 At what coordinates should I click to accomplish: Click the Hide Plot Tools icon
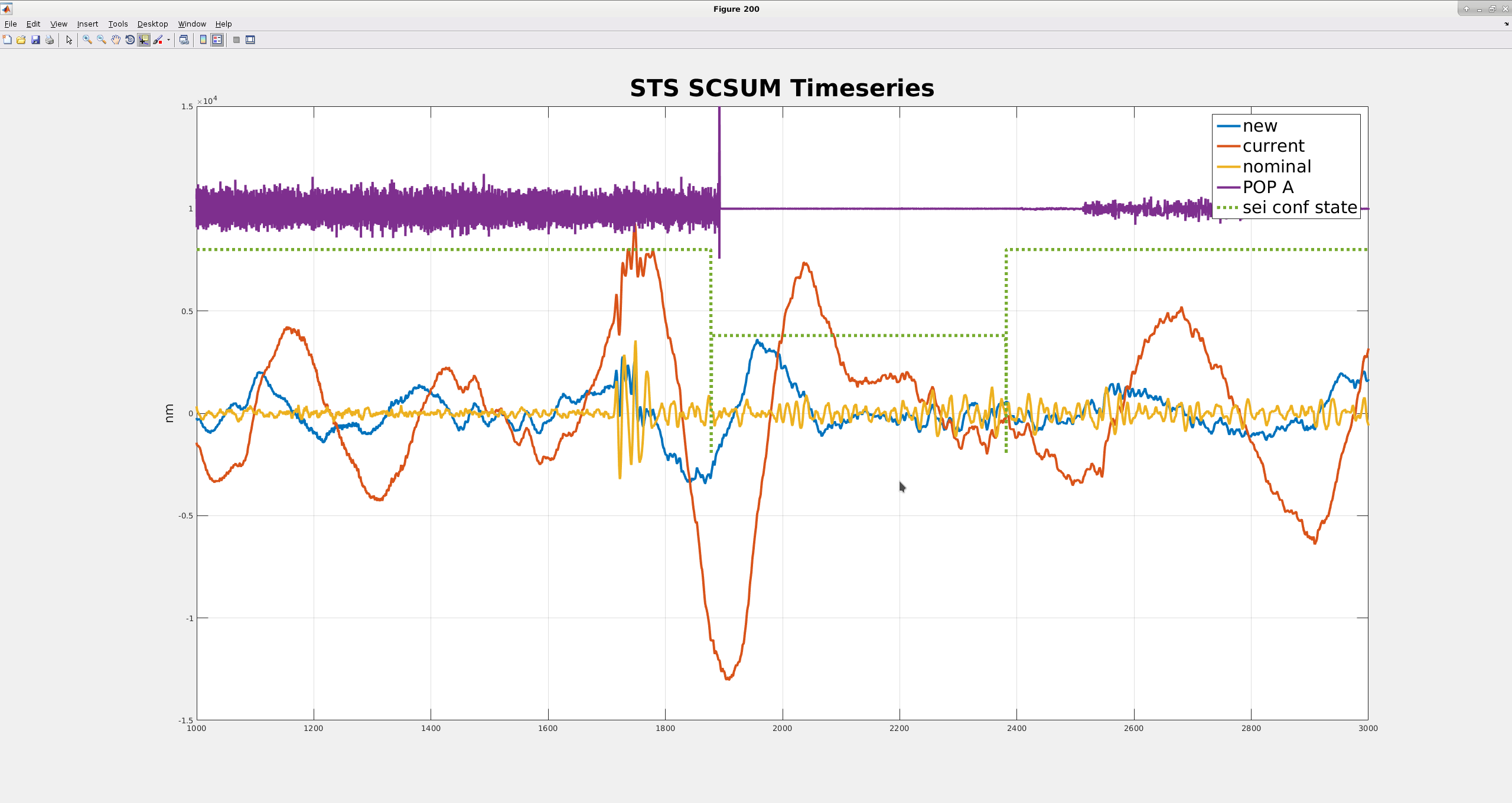pyautogui.click(x=236, y=40)
